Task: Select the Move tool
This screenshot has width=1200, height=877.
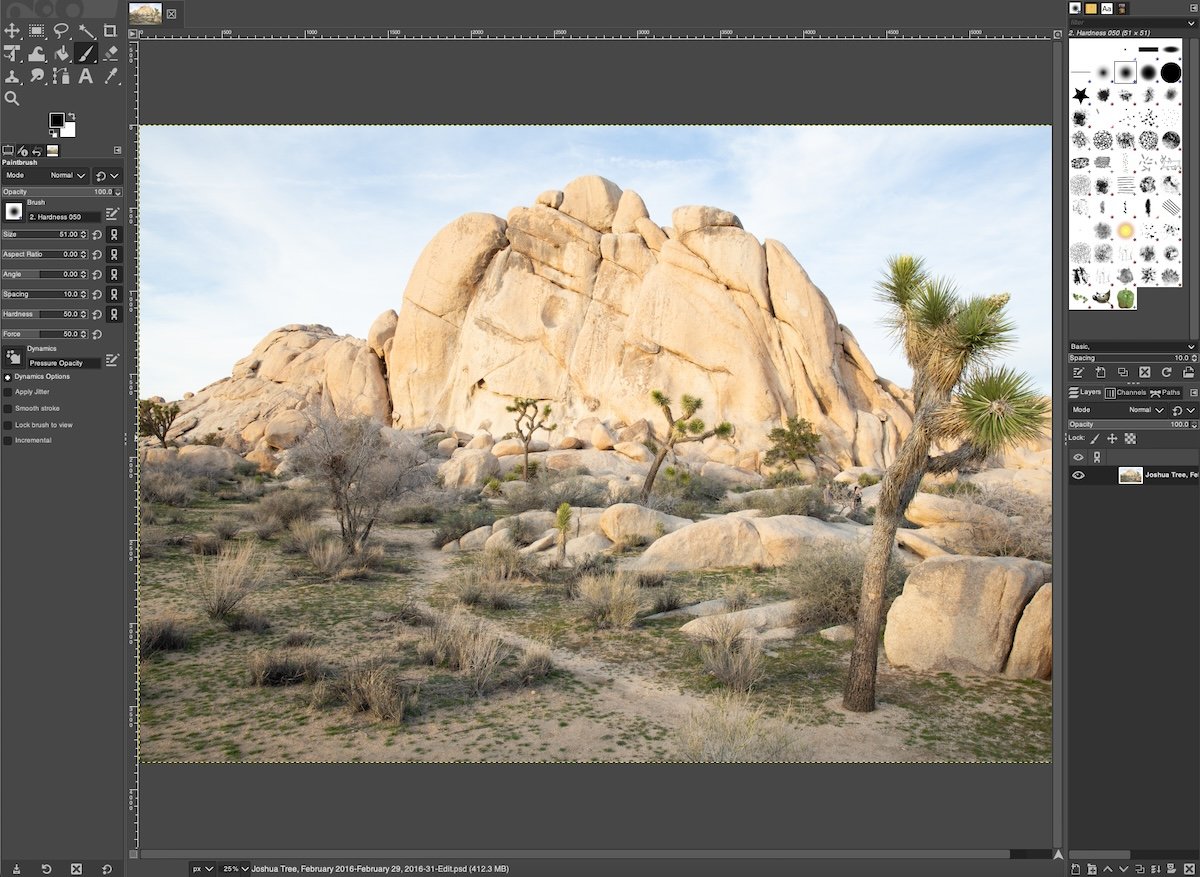Action: pos(12,31)
